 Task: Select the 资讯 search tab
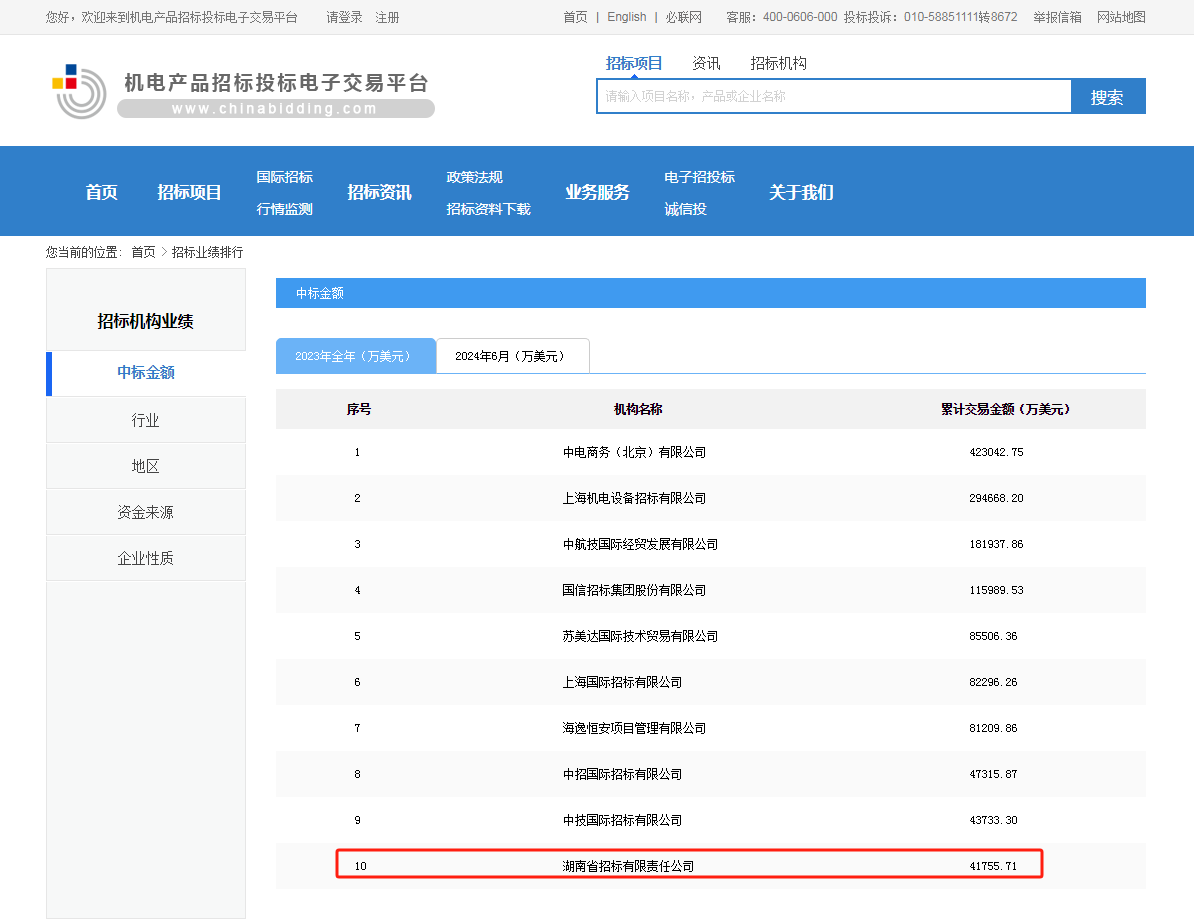point(706,63)
